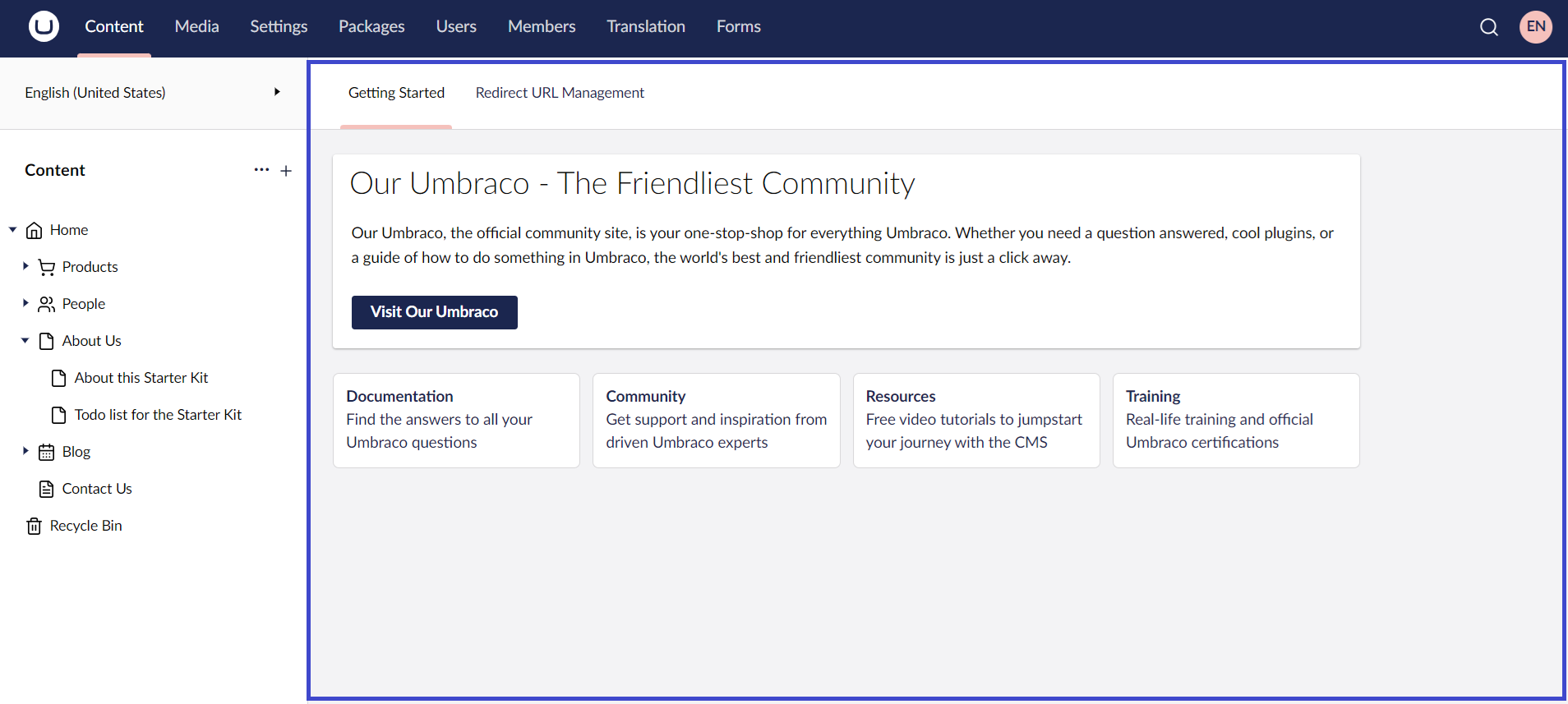Screen dimensions: 1568x704
Task: Select Products in content tree
Action: pos(90,267)
